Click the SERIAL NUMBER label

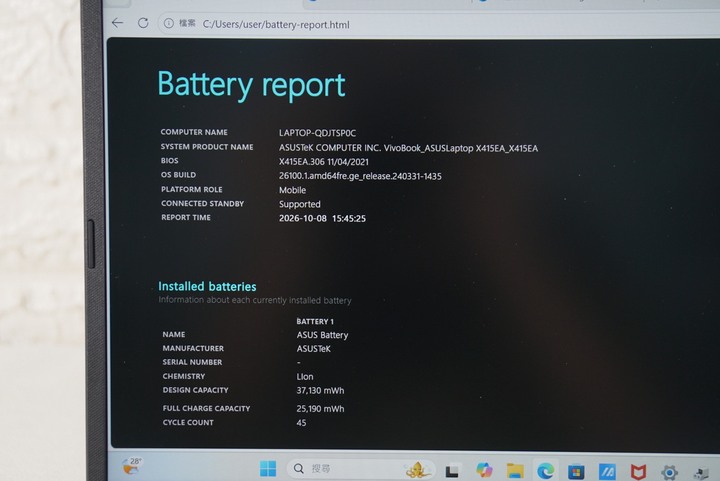[x=192, y=362]
